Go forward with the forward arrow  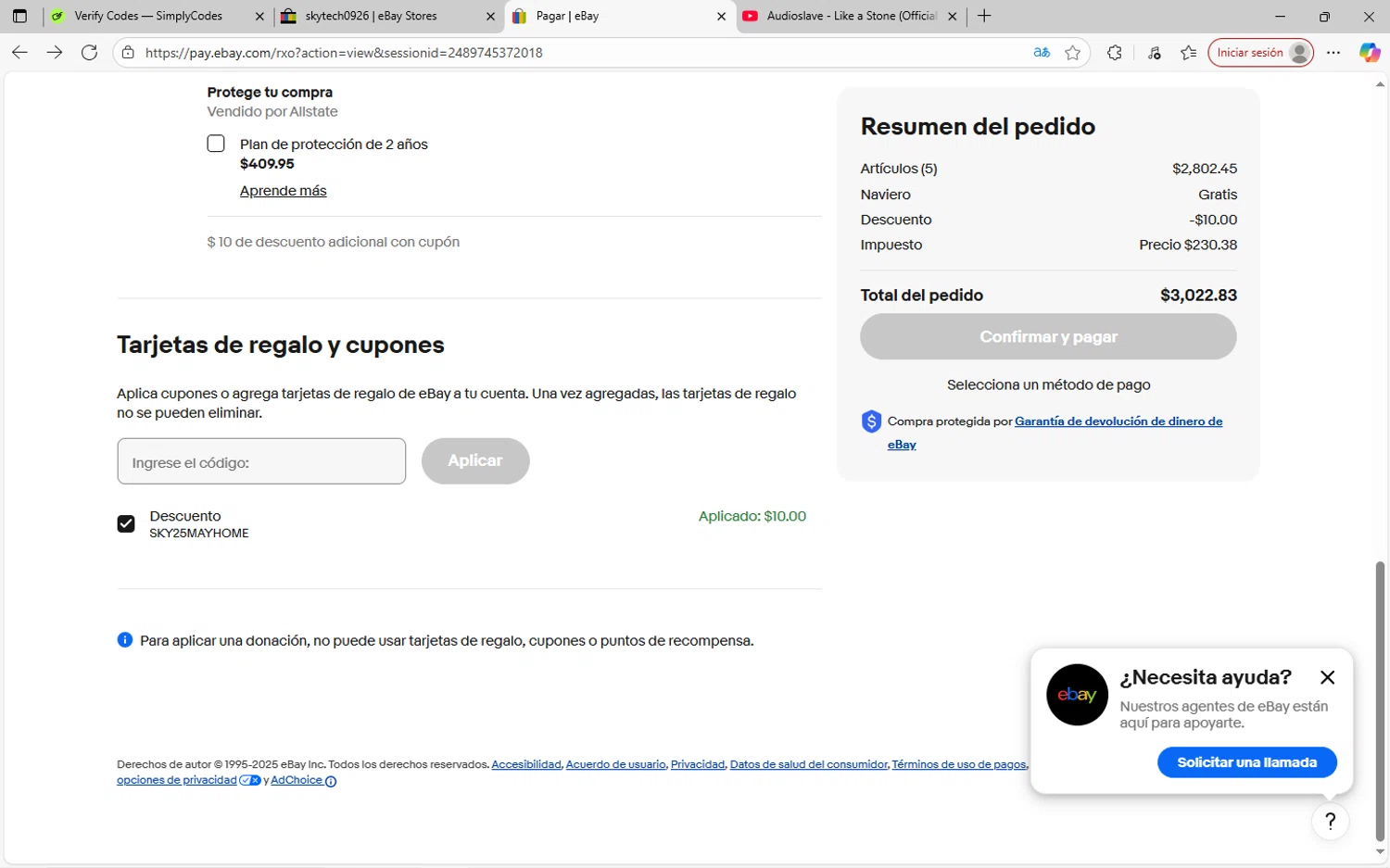coord(55,53)
